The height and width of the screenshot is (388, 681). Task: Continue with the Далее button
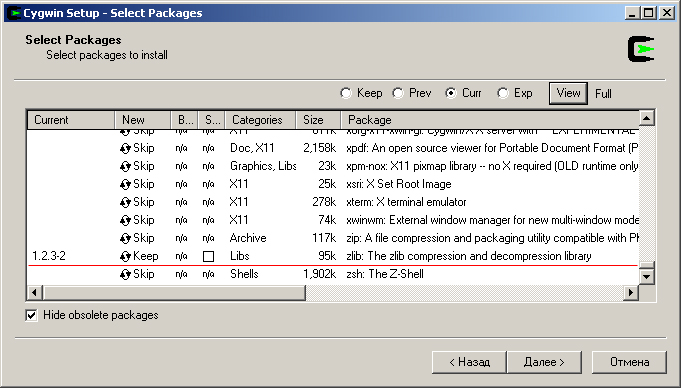point(544,362)
